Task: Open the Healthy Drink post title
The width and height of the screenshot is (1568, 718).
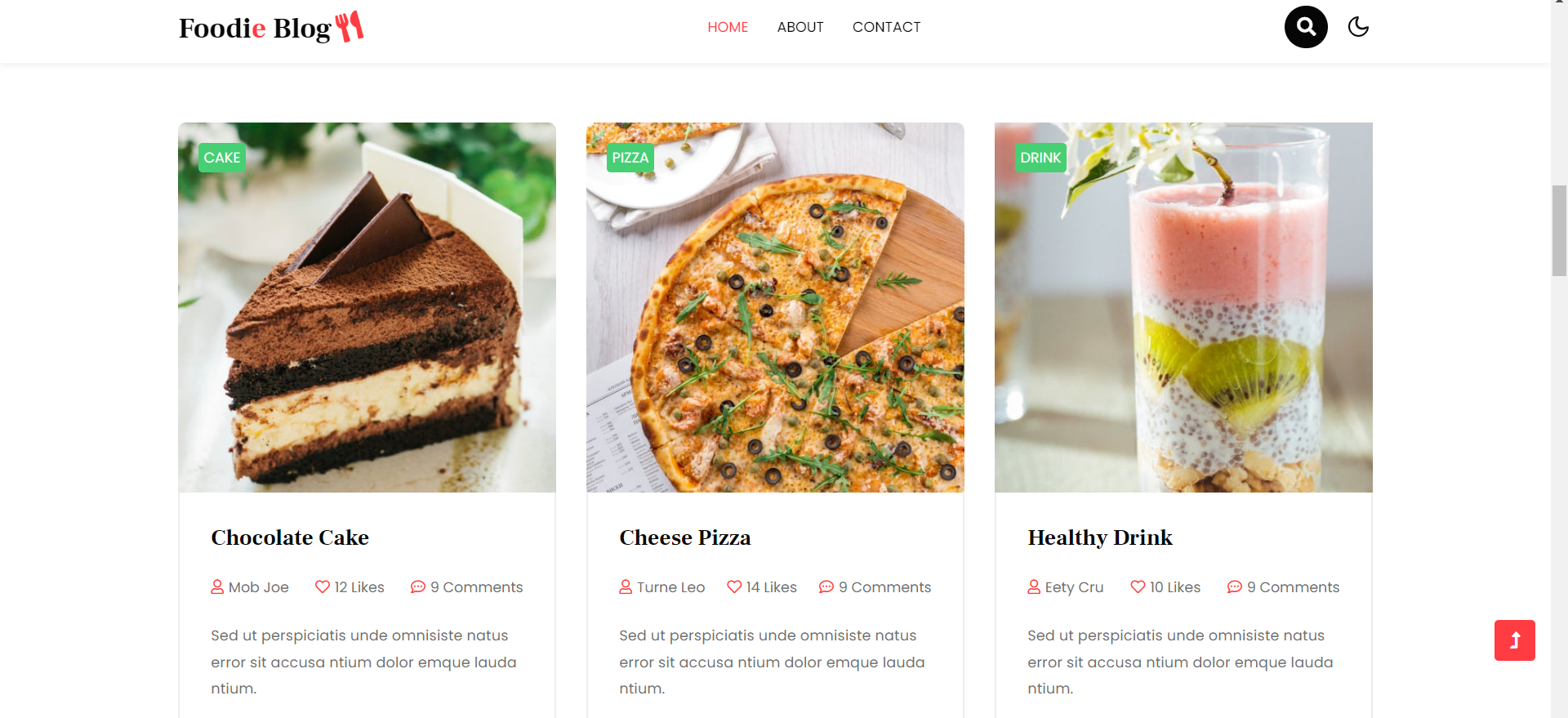Action: click(1100, 537)
